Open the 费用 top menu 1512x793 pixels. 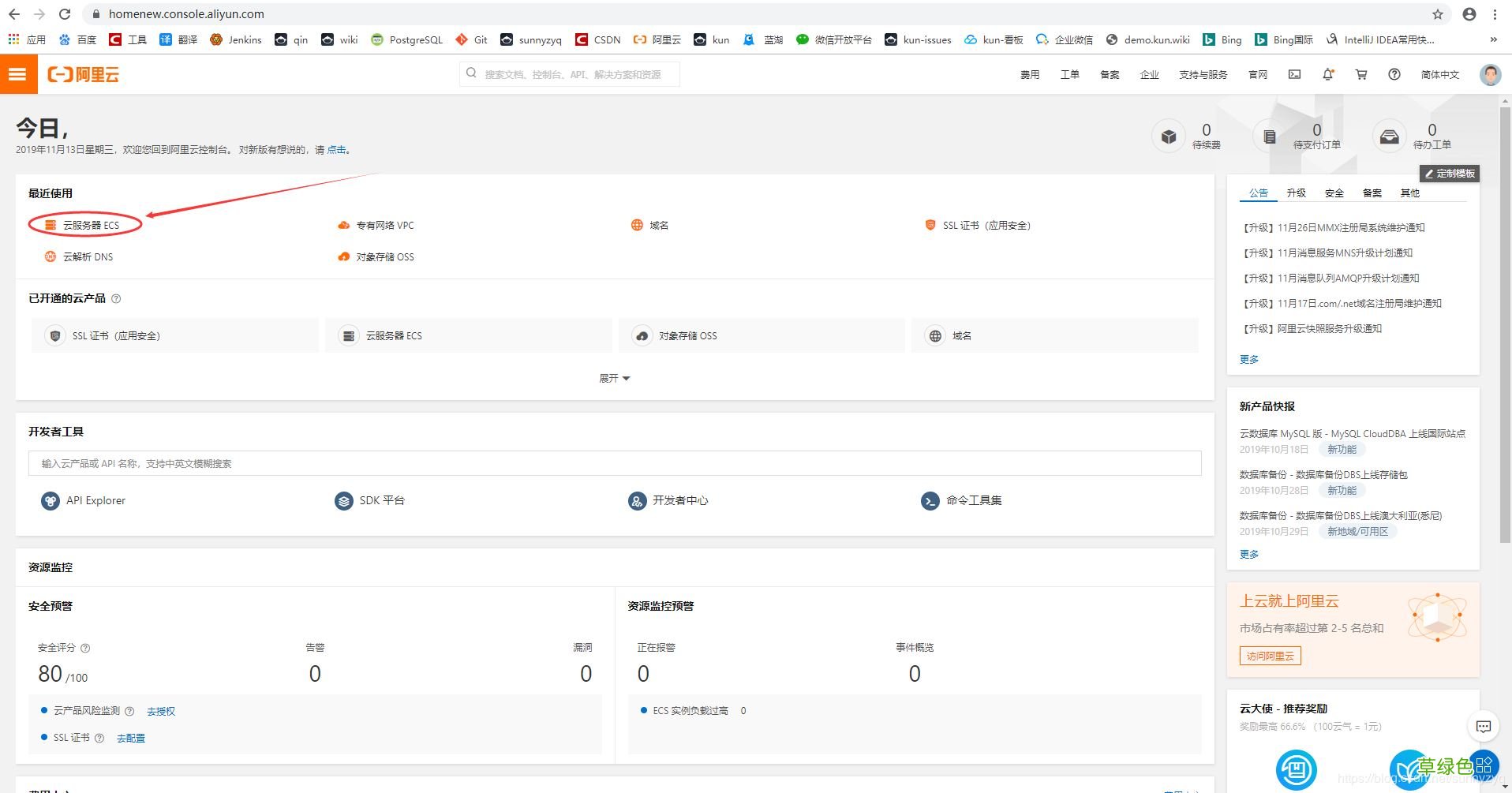[1030, 74]
